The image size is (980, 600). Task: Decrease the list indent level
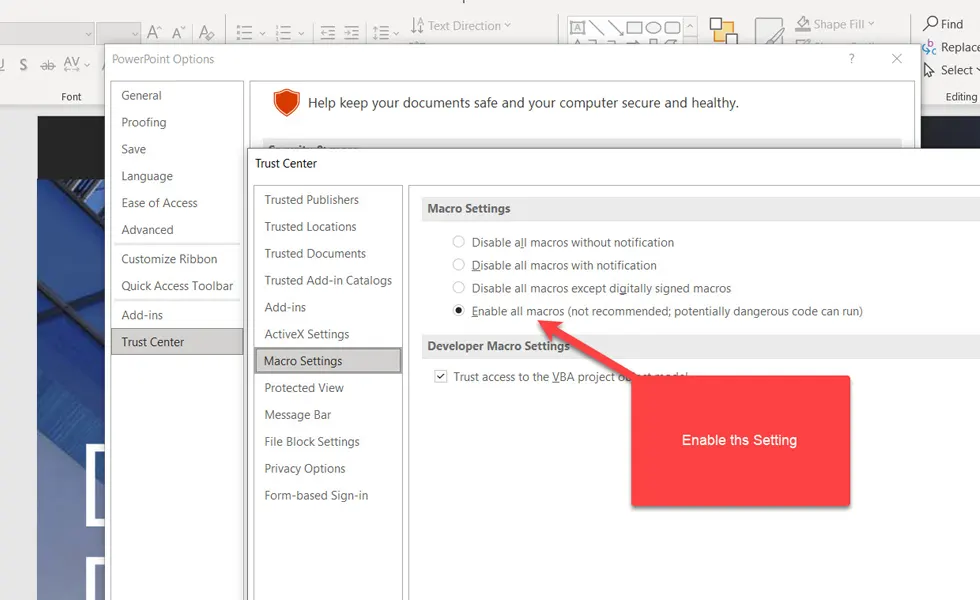click(328, 32)
